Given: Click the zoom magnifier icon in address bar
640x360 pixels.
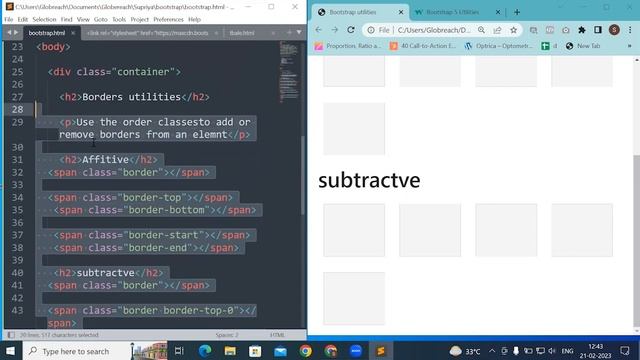Looking at the screenshot, I should tap(482, 30).
